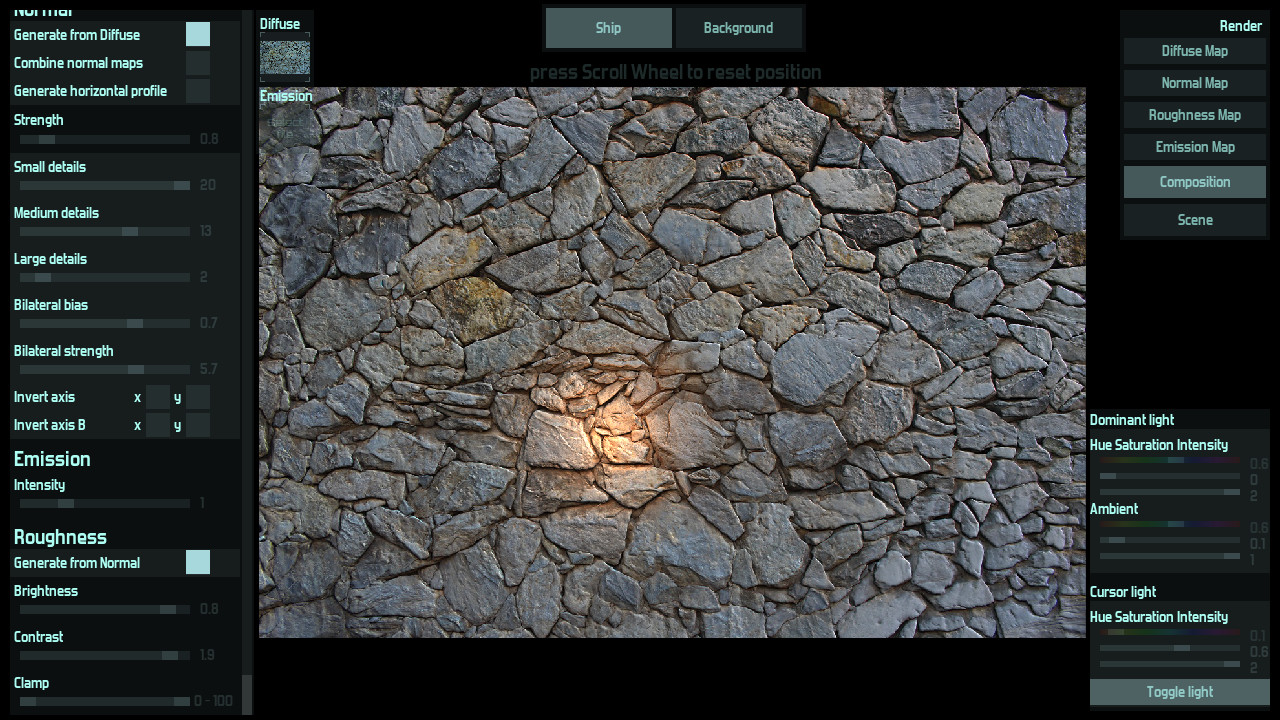Render the Diffuse Map

click(1194, 51)
